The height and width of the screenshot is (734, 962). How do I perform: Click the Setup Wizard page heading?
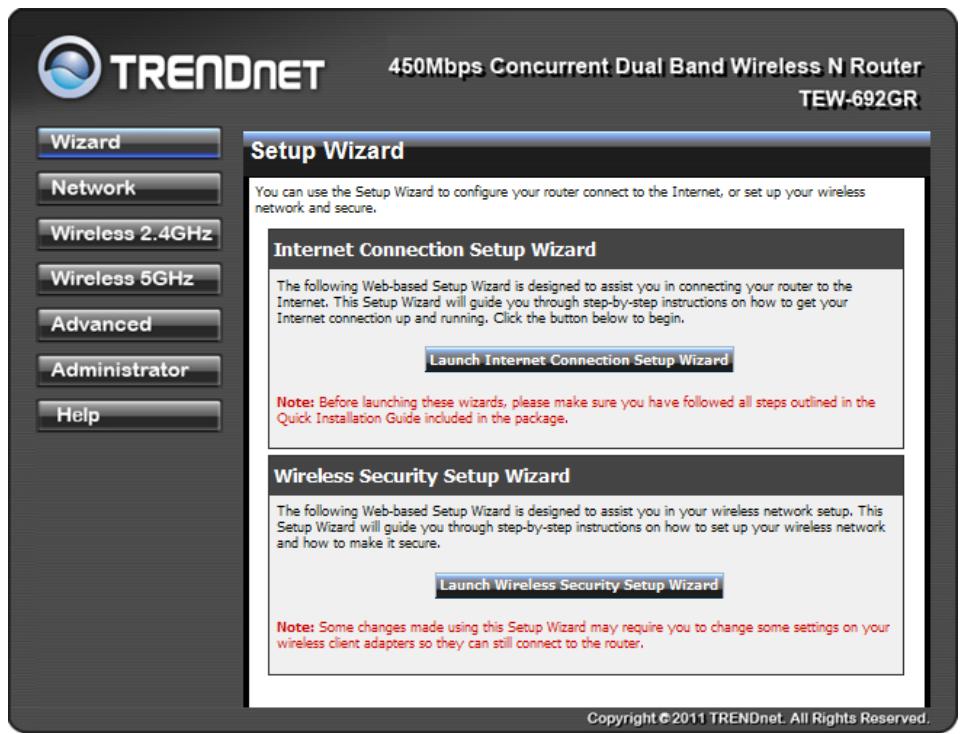point(327,151)
